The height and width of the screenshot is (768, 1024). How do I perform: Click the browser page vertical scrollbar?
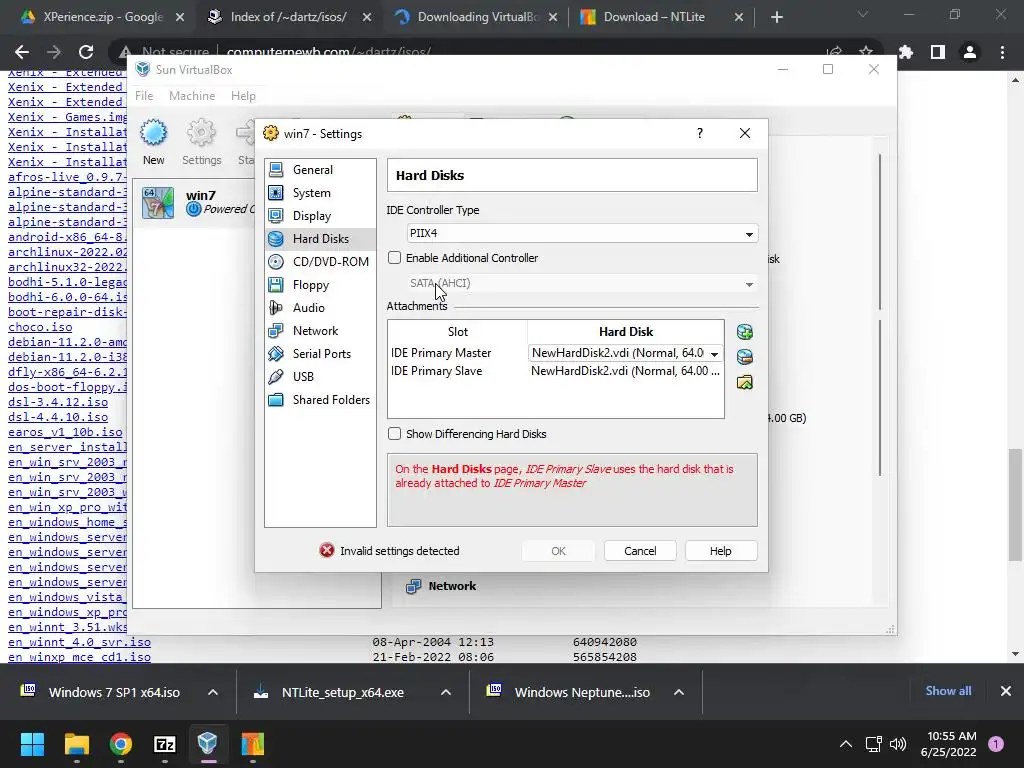tap(1015, 504)
